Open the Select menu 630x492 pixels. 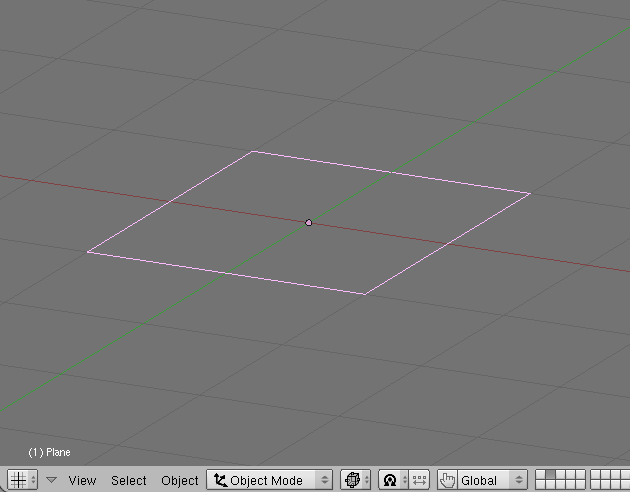129,480
